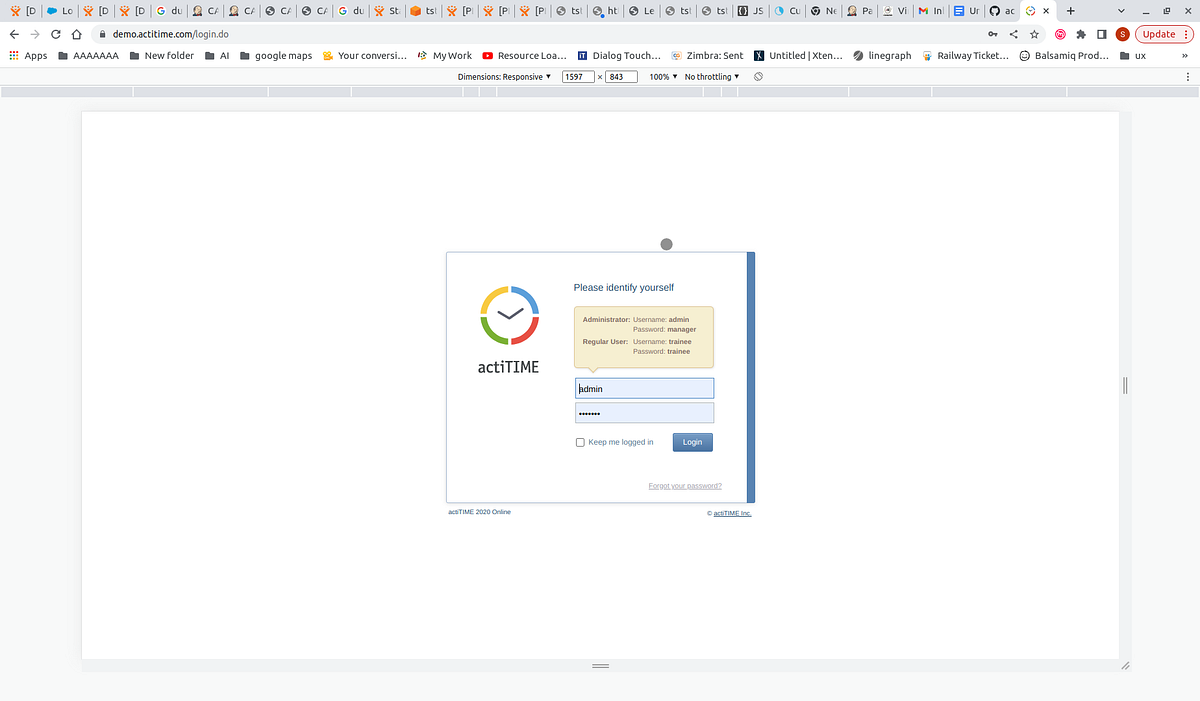Enable the Keep me logged in checkbox

(x=580, y=441)
